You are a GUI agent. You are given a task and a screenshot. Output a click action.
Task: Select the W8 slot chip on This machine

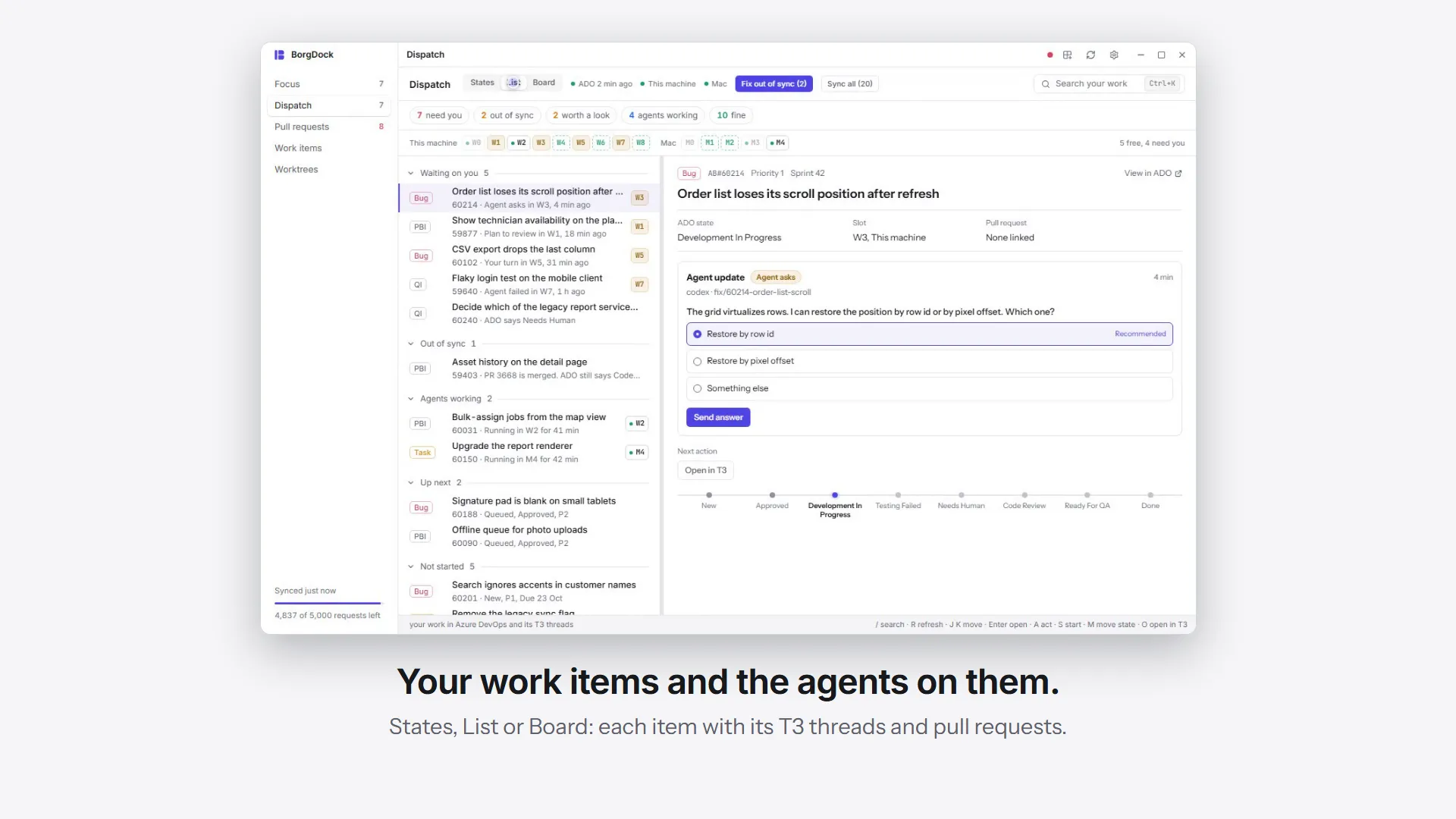pyautogui.click(x=641, y=143)
